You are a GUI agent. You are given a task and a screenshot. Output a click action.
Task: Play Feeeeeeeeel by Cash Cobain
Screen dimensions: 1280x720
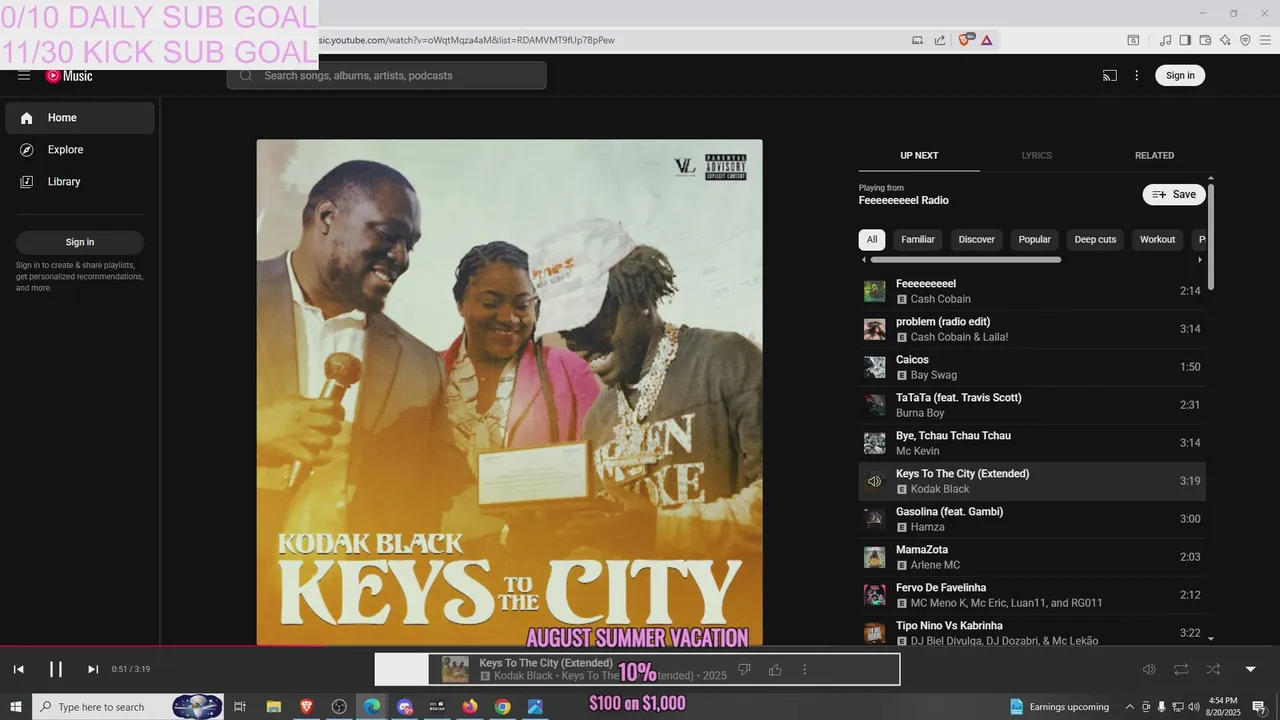[x=1032, y=291]
